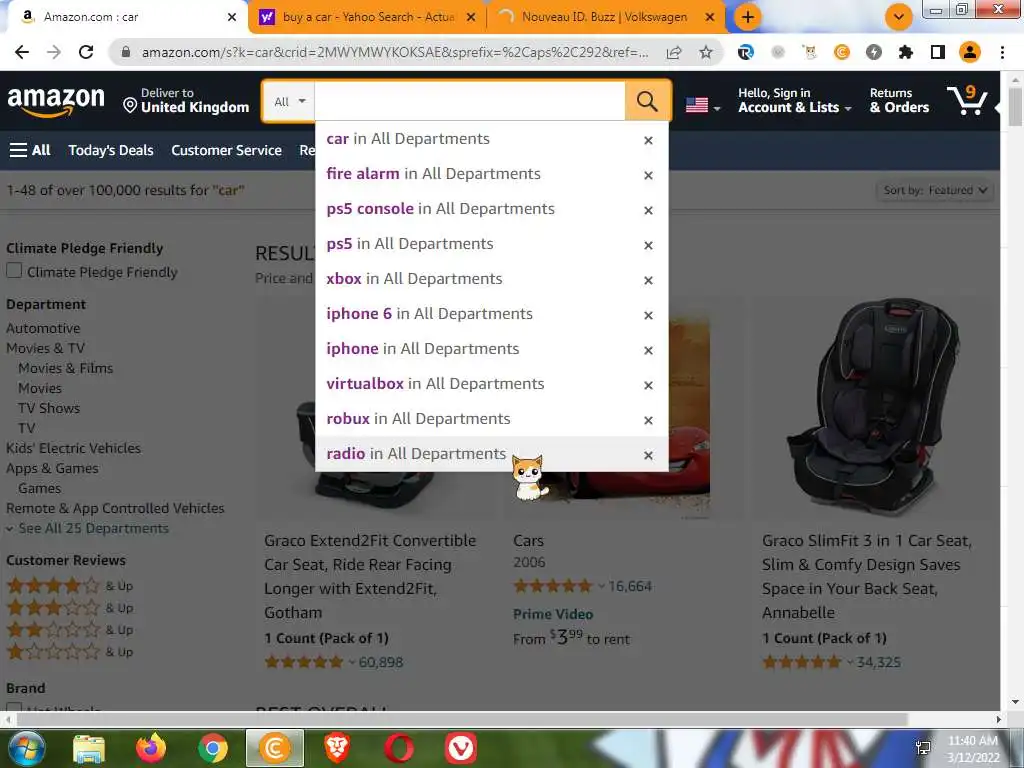Launch Firefox from taskbar
Screen dimensions: 1024x768
tap(151, 748)
